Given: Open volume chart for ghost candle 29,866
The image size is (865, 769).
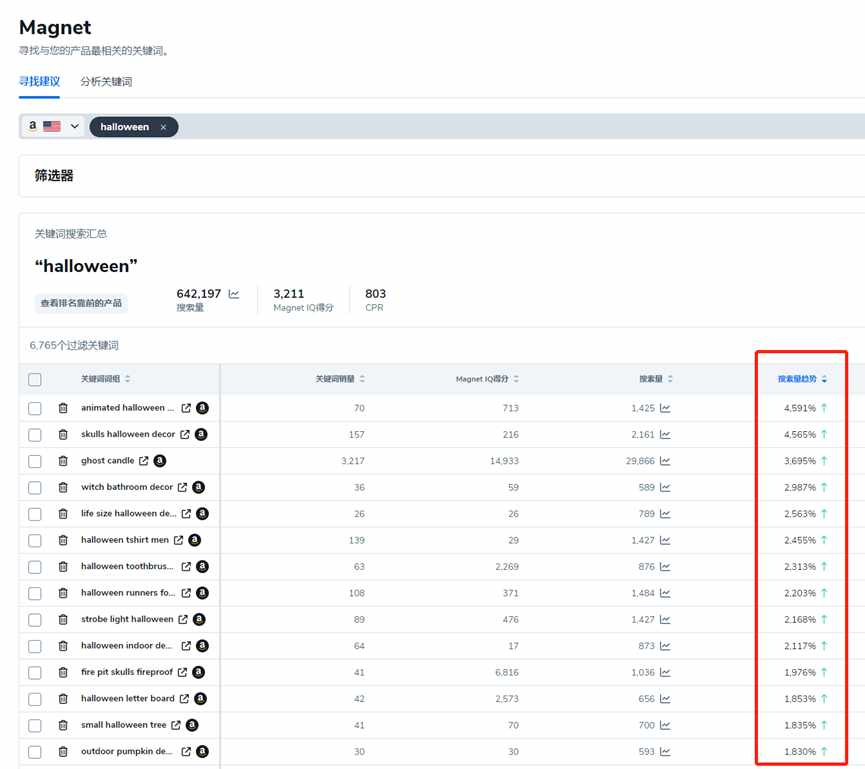Looking at the screenshot, I should (665, 461).
